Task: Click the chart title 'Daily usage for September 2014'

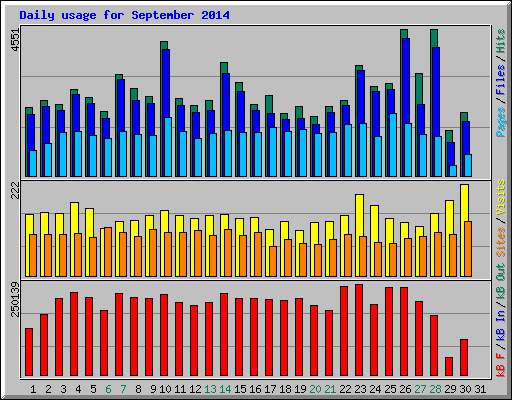Action: pyautogui.click(x=124, y=15)
